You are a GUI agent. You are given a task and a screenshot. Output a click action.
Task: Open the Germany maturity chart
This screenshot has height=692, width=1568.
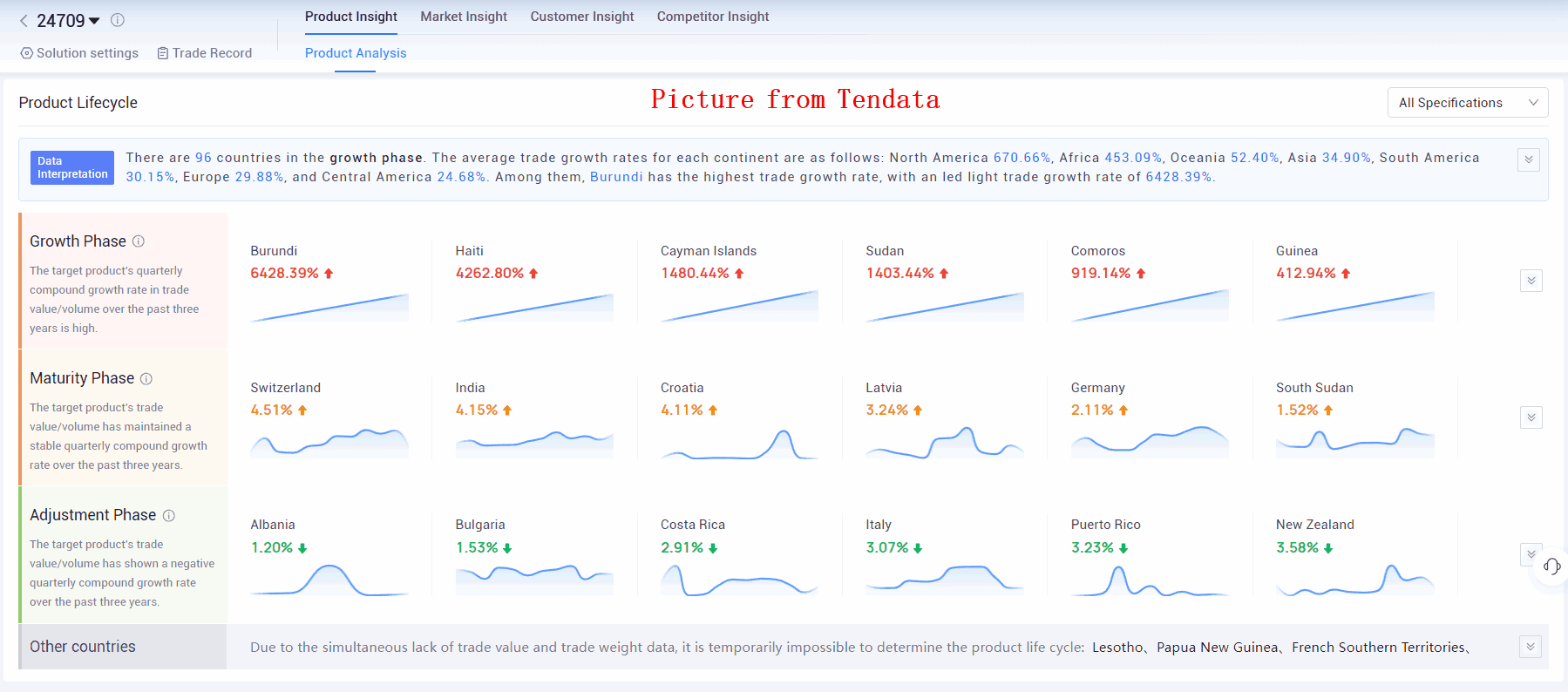click(1150, 443)
